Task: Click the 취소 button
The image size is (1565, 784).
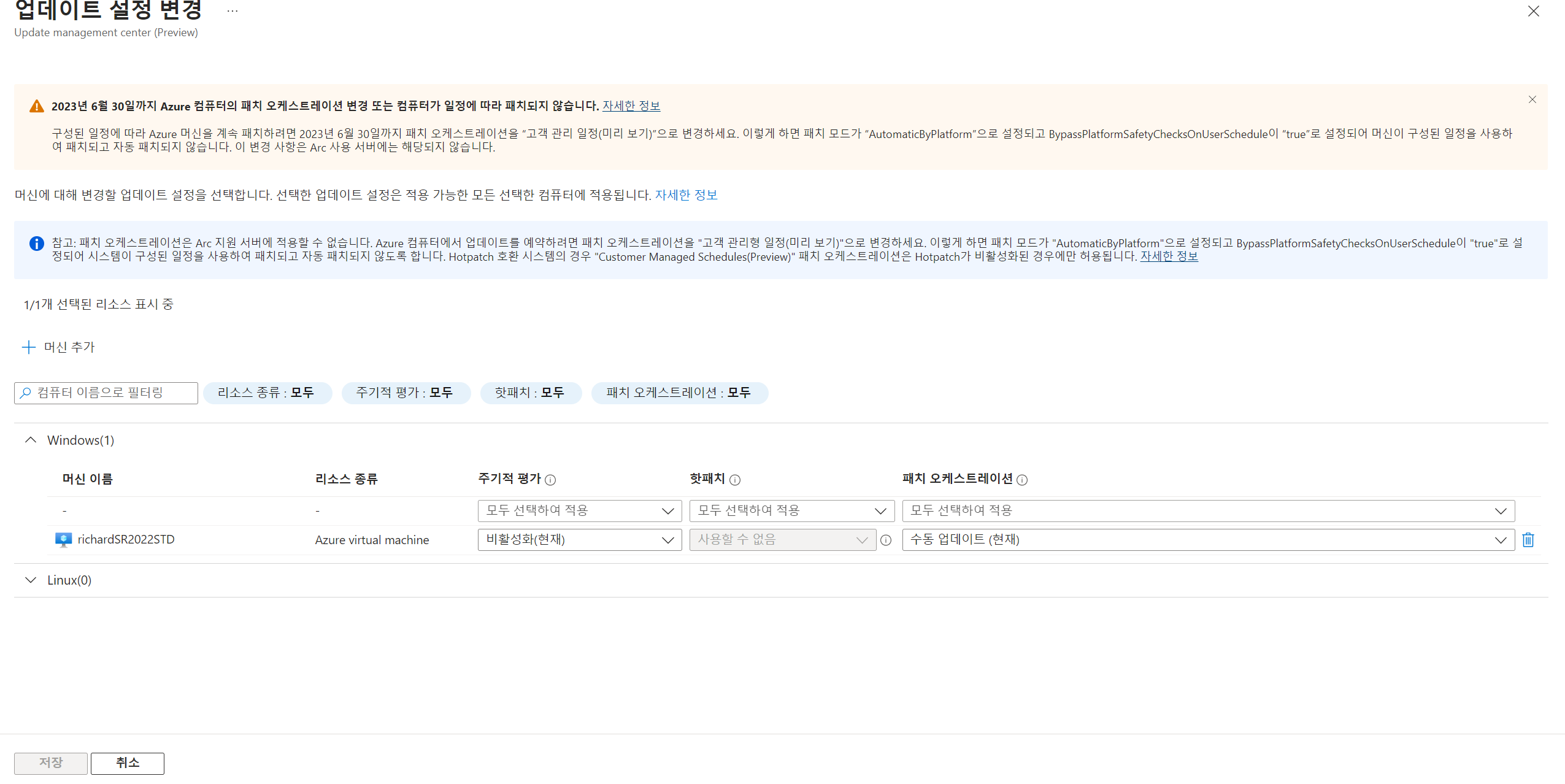Action: click(127, 763)
